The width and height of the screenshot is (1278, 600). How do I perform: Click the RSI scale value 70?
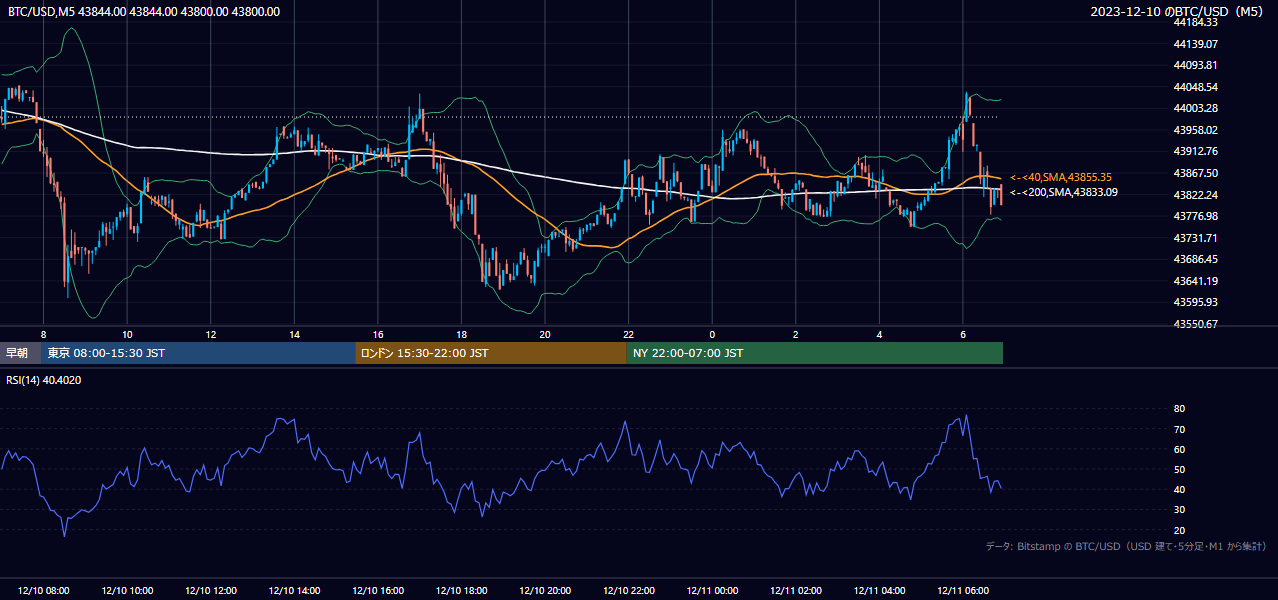pyautogui.click(x=1179, y=429)
